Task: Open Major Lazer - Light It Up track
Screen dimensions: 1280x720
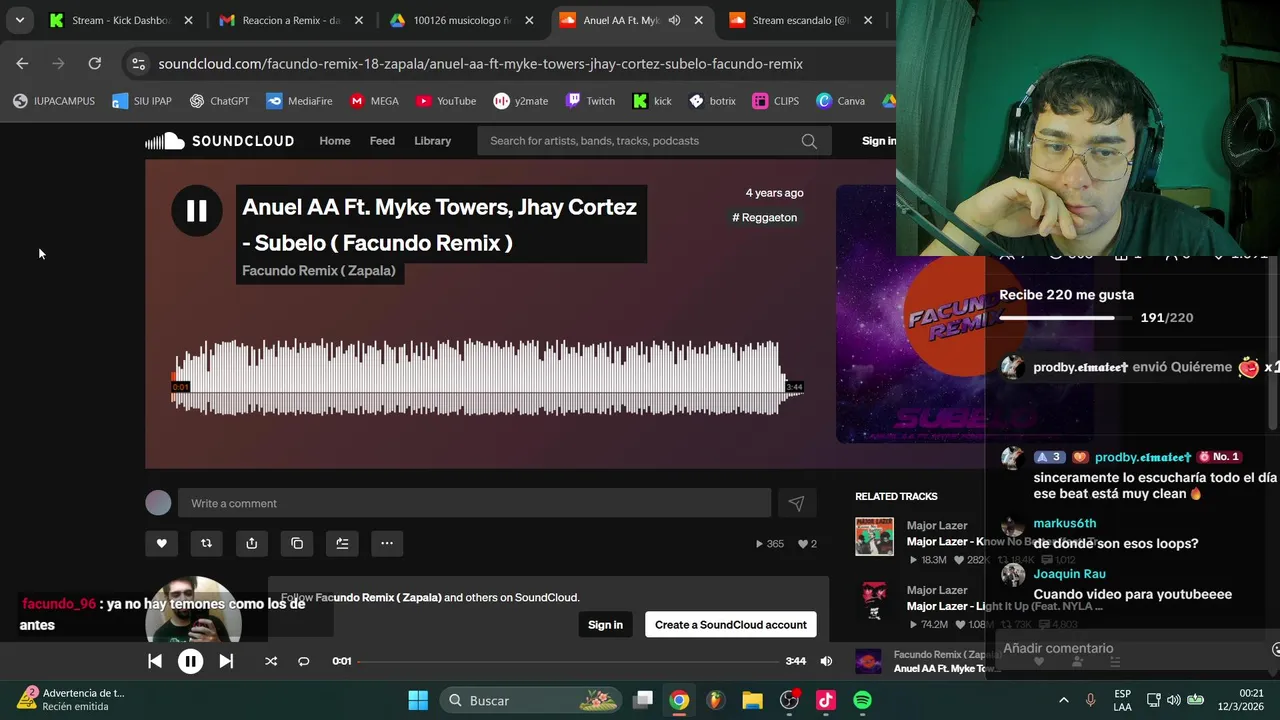Action: (x=1004, y=606)
